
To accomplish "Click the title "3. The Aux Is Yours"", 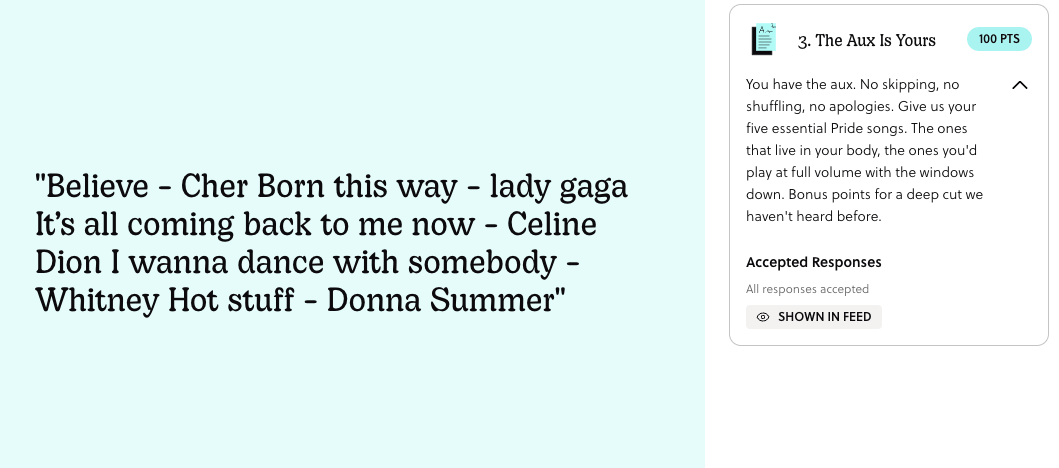I will 867,41.
